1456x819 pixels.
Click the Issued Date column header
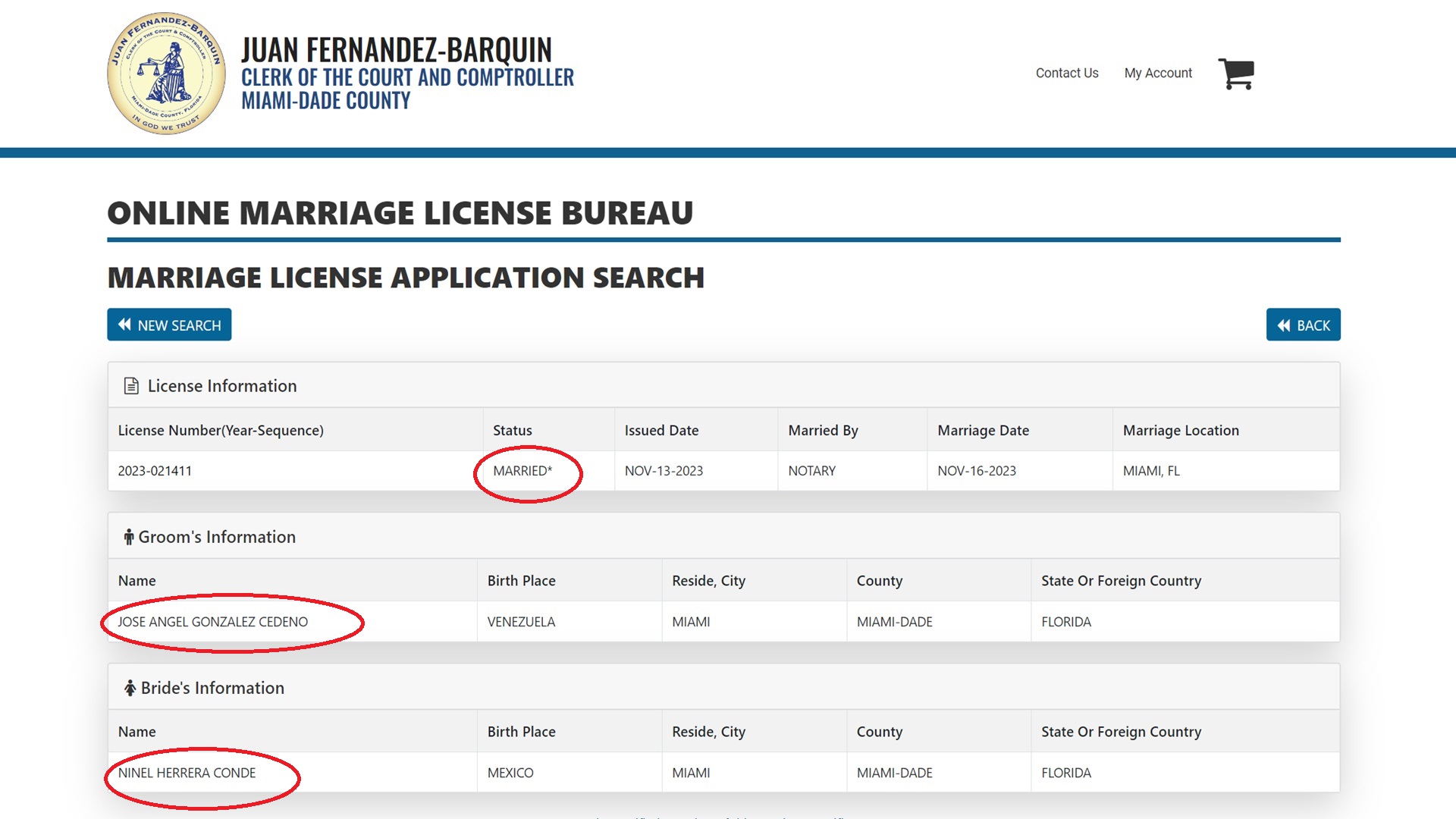click(x=661, y=430)
